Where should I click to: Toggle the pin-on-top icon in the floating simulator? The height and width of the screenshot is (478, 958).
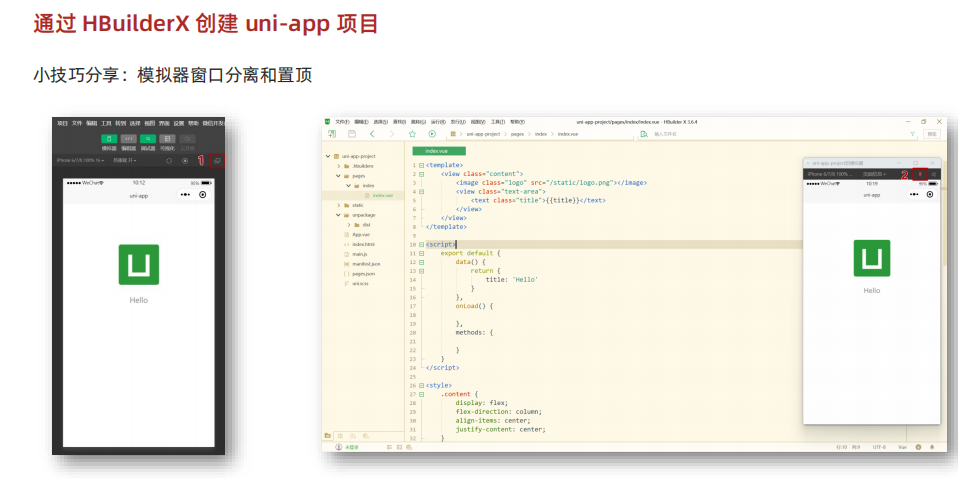pyautogui.click(x=920, y=174)
